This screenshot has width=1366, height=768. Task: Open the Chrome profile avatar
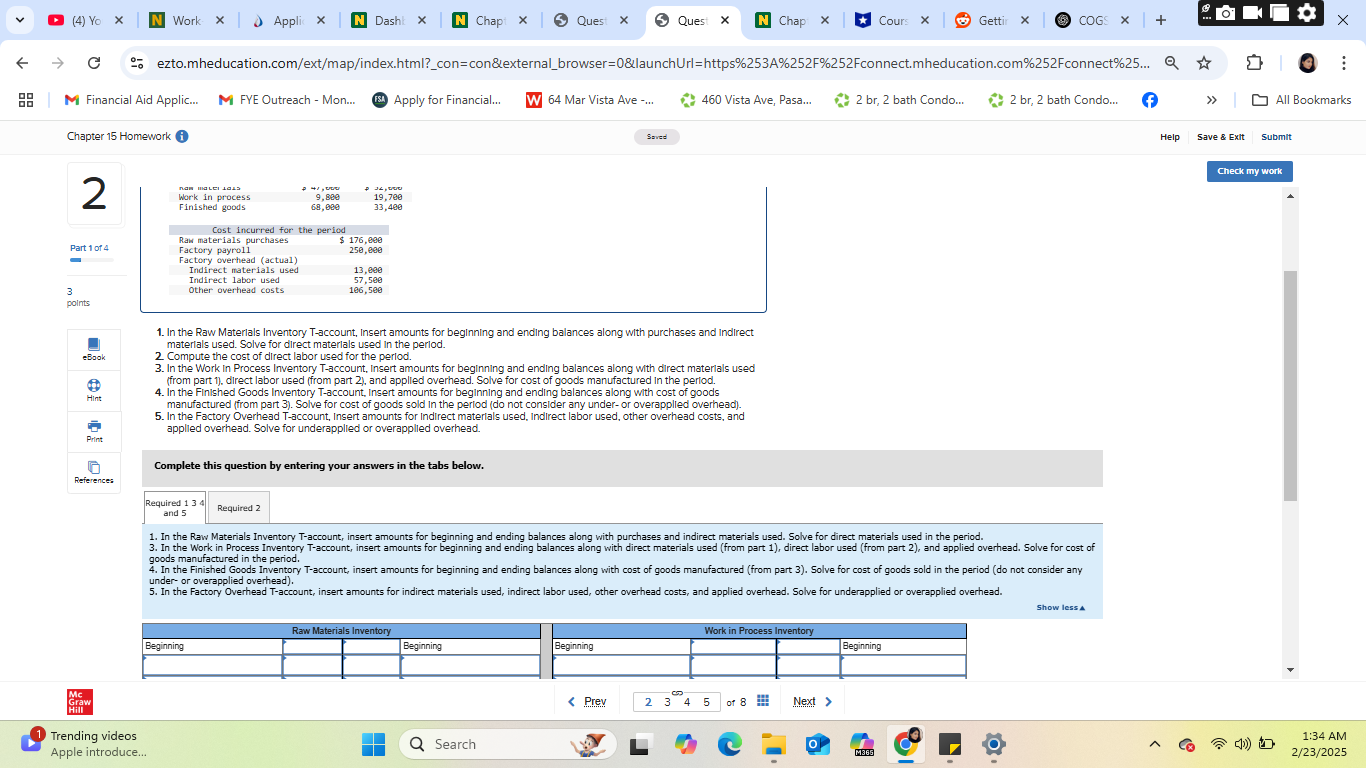point(1308,63)
